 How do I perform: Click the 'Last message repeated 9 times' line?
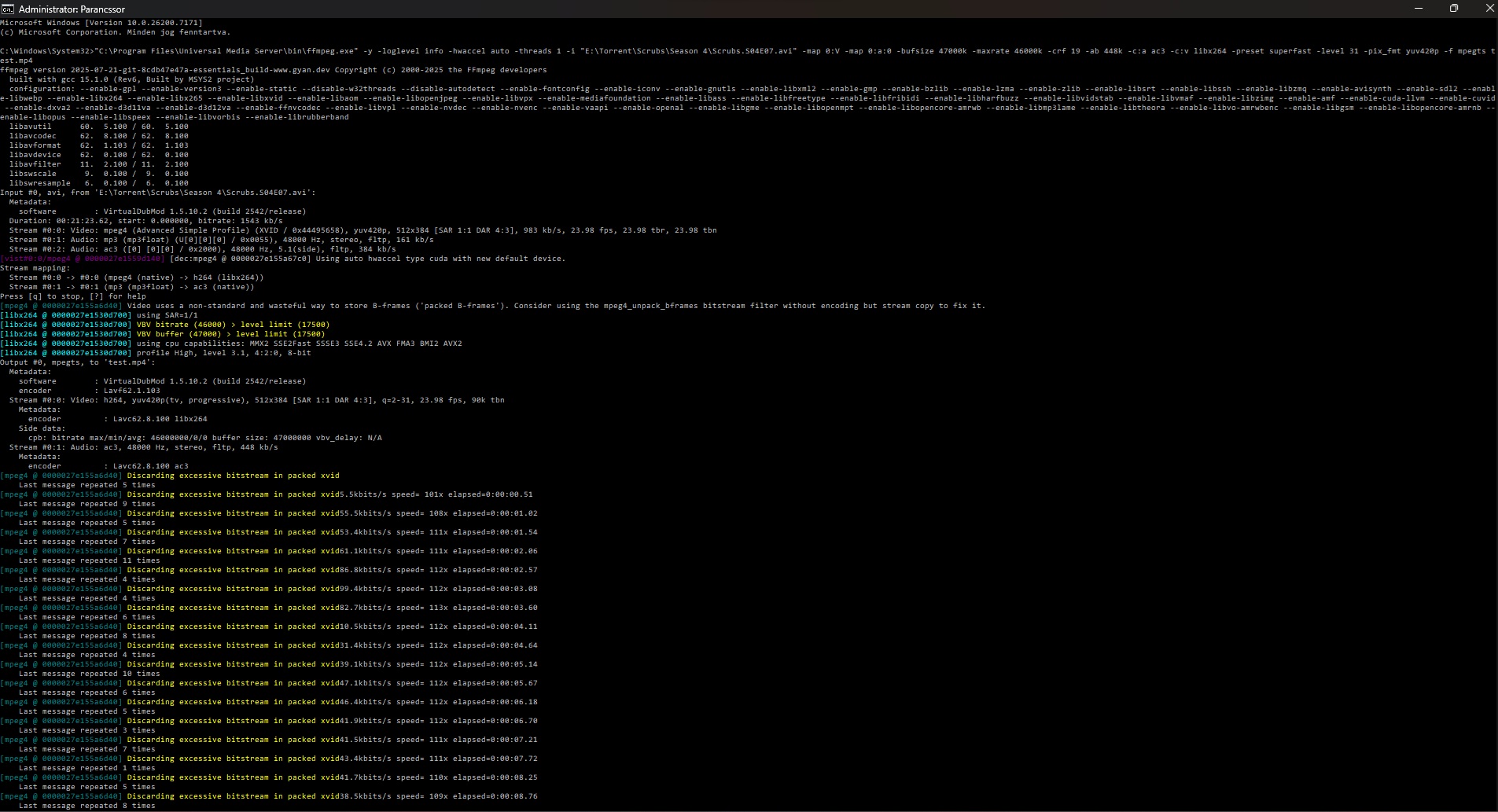click(87, 504)
